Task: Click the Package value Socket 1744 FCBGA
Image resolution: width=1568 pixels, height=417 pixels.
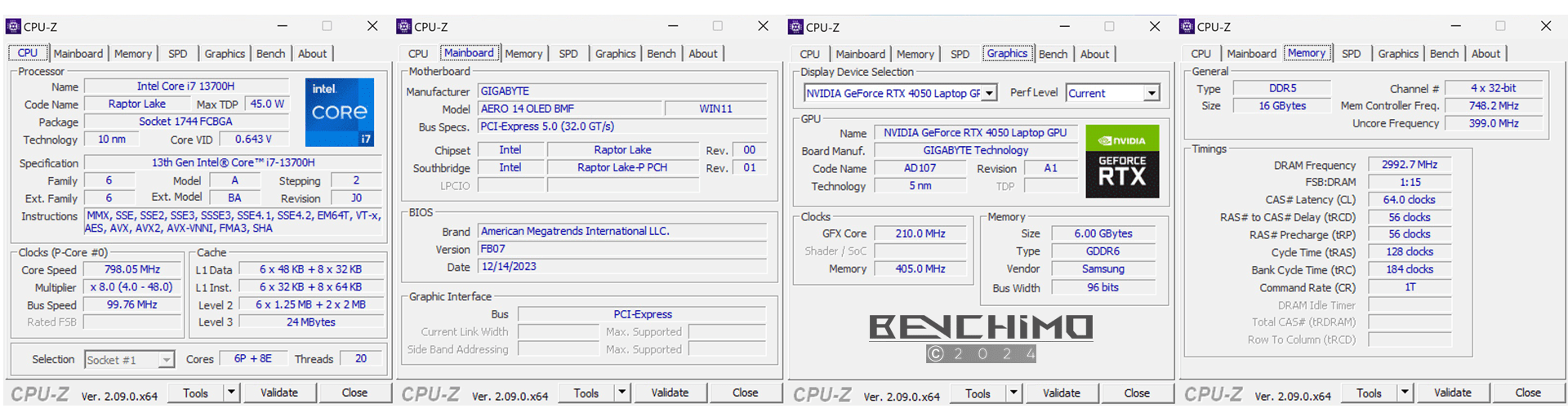Action: click(x=186, y=121)
